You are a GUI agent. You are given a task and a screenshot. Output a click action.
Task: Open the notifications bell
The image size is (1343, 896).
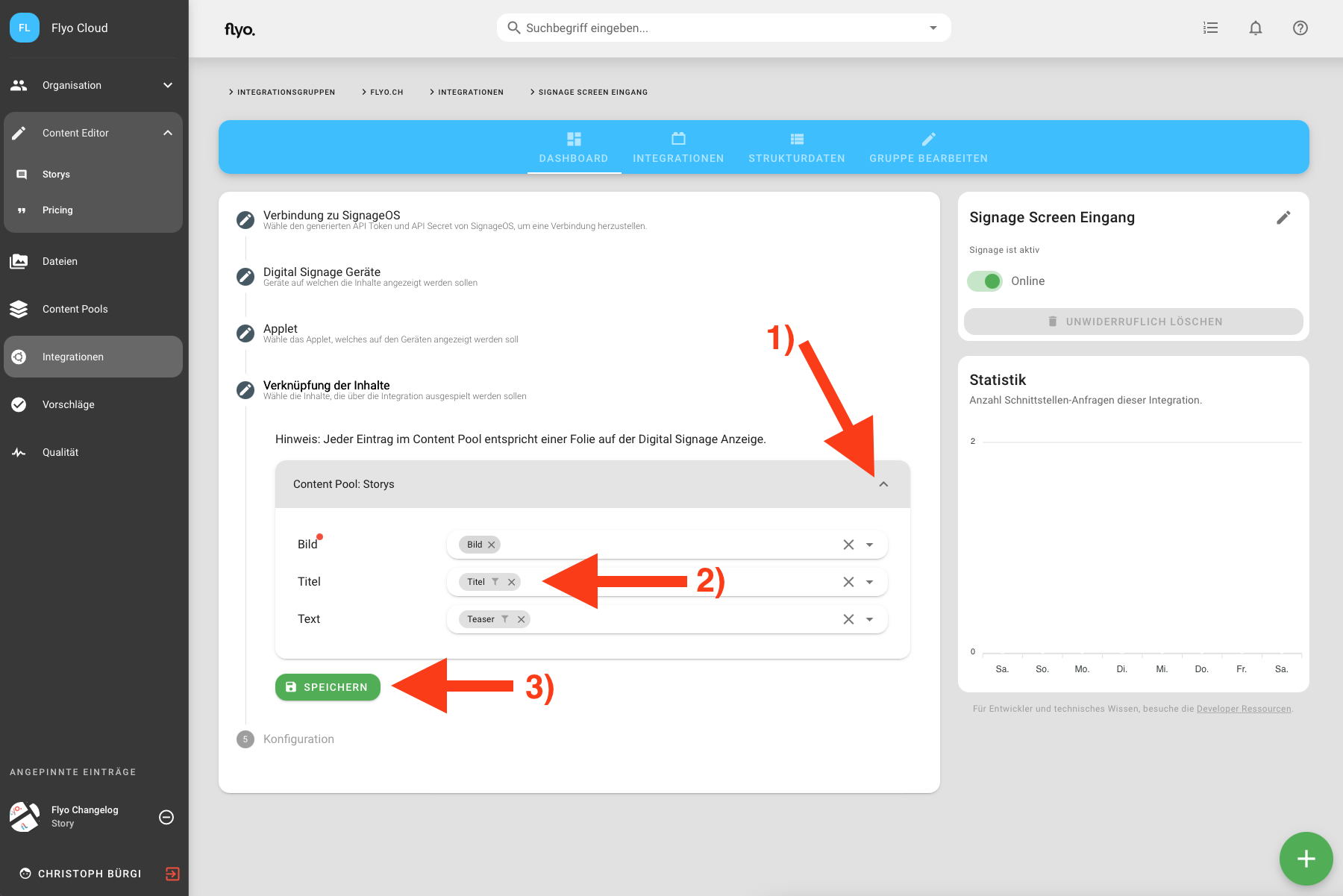point(1256,28)
